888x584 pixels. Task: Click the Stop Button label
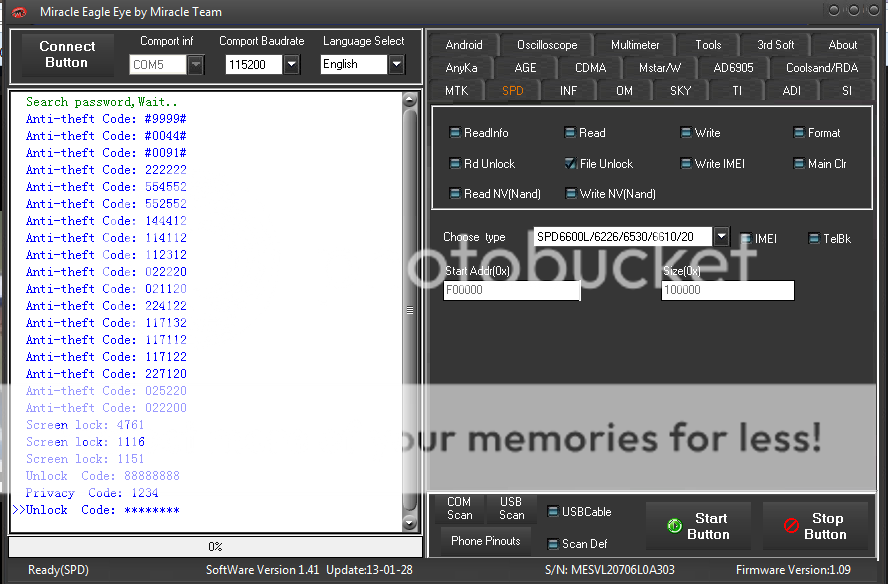826,526
